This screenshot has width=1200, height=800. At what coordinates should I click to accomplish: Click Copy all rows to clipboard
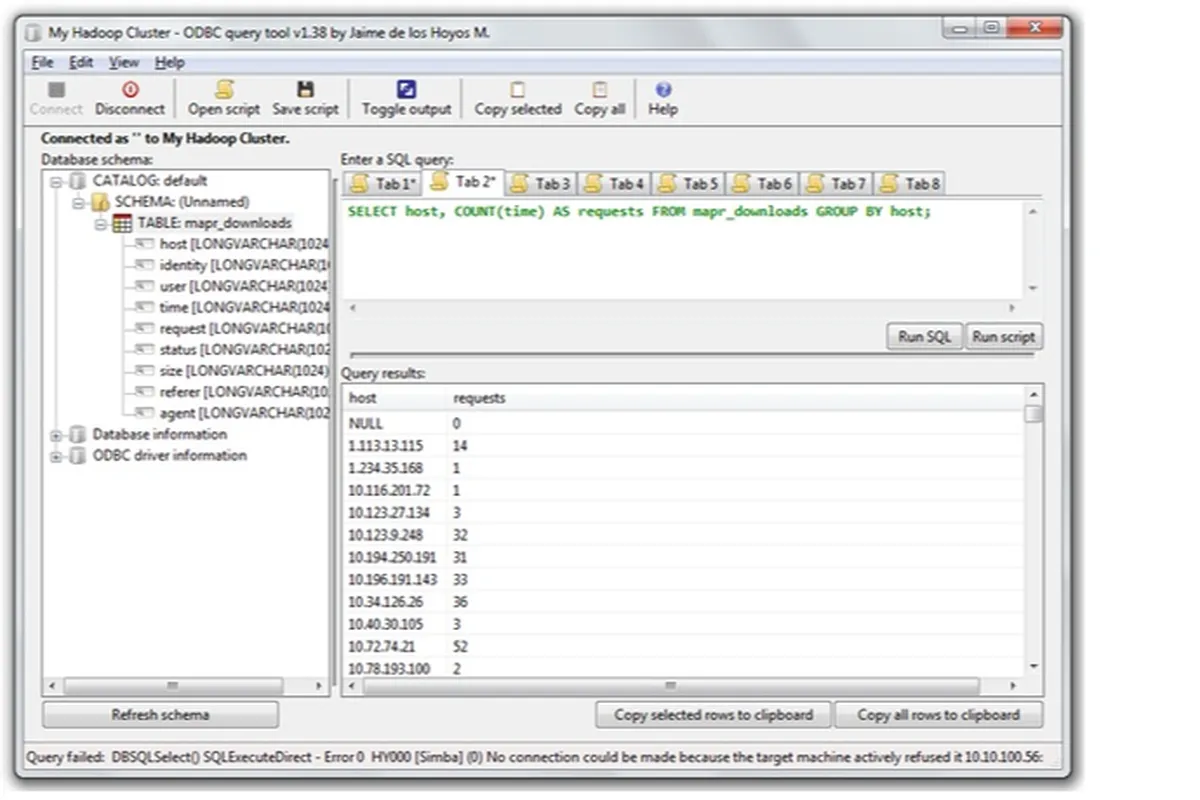[938, 715]
